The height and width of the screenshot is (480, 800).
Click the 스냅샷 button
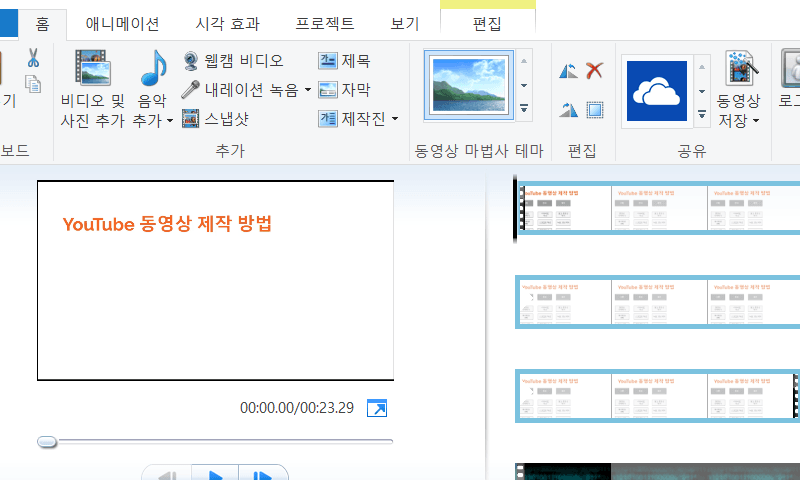215,119
